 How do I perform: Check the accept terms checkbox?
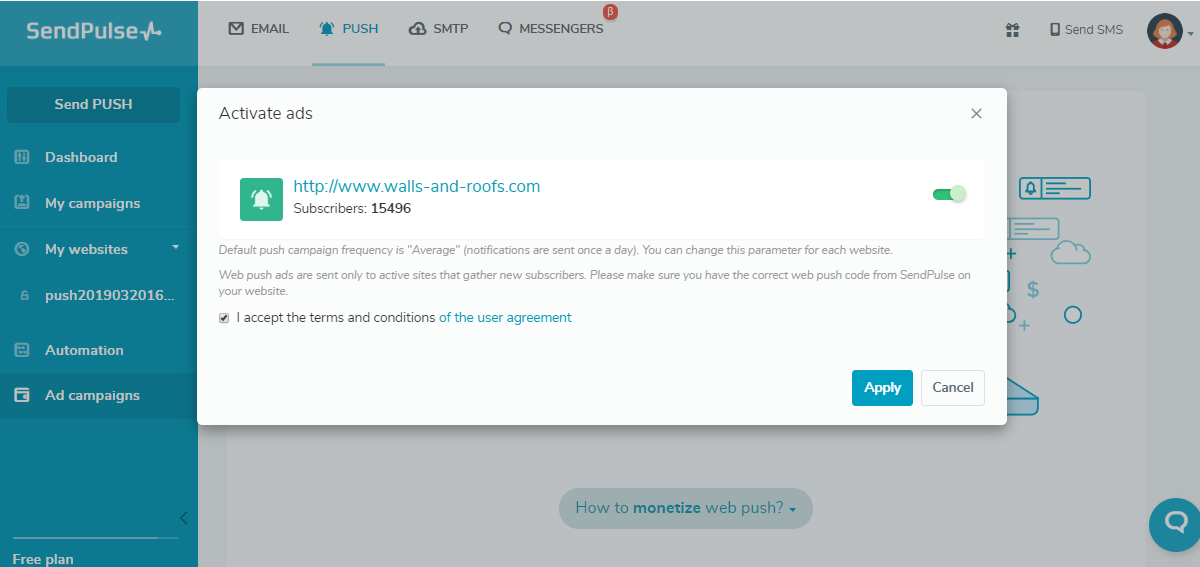224,318
